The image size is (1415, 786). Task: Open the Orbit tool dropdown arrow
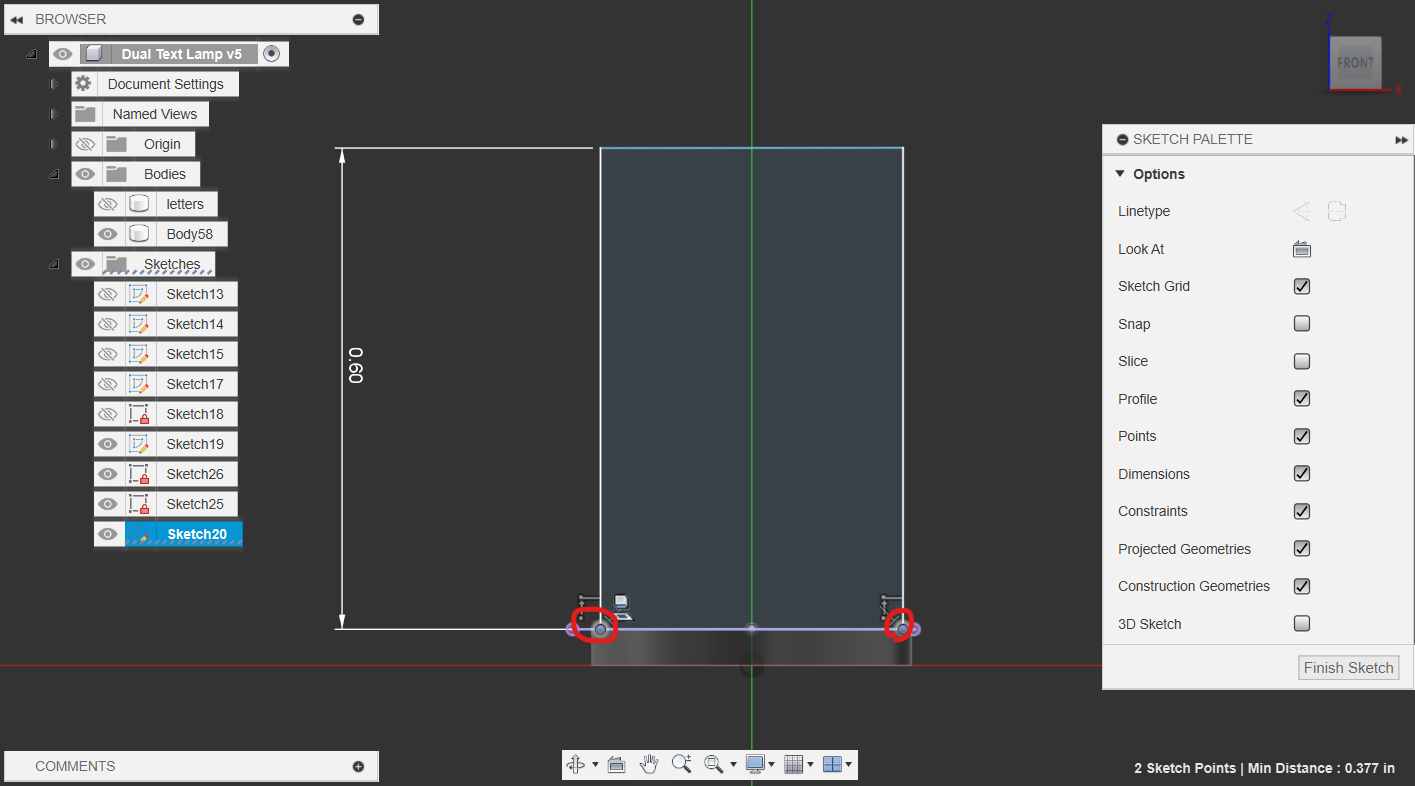(595, 765)
